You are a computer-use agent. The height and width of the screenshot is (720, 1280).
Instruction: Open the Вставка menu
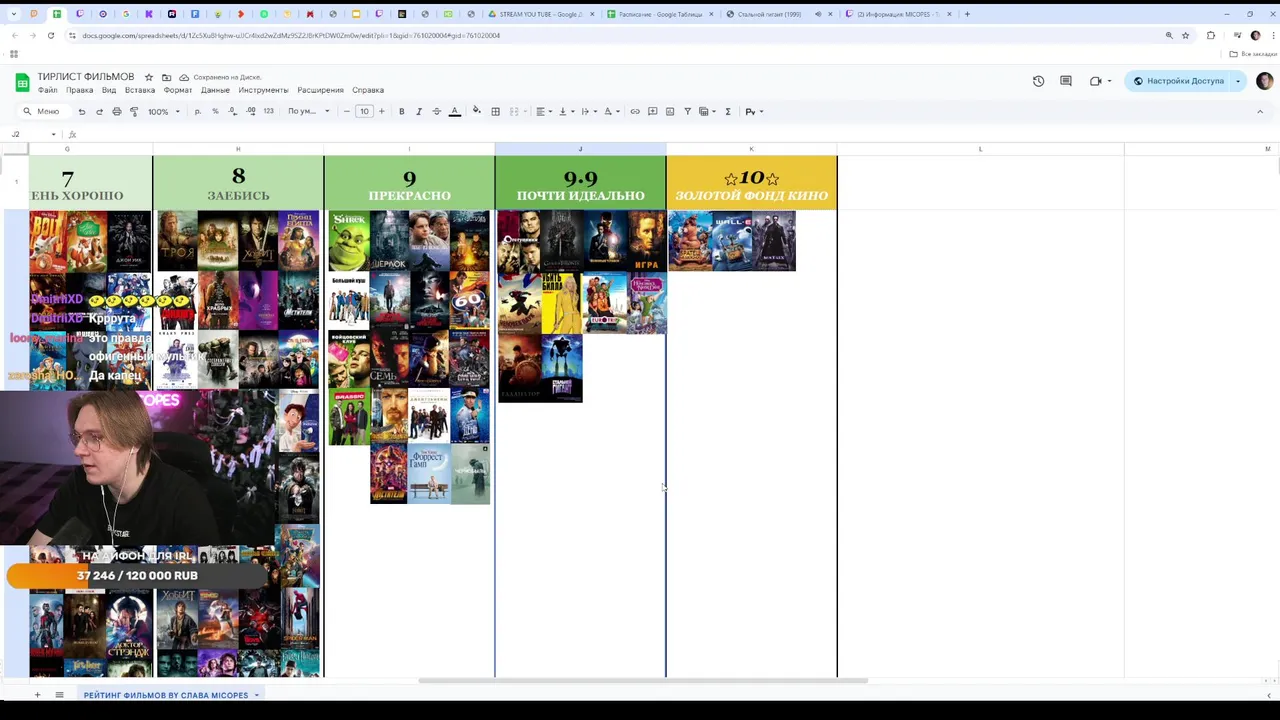point(140,90)
